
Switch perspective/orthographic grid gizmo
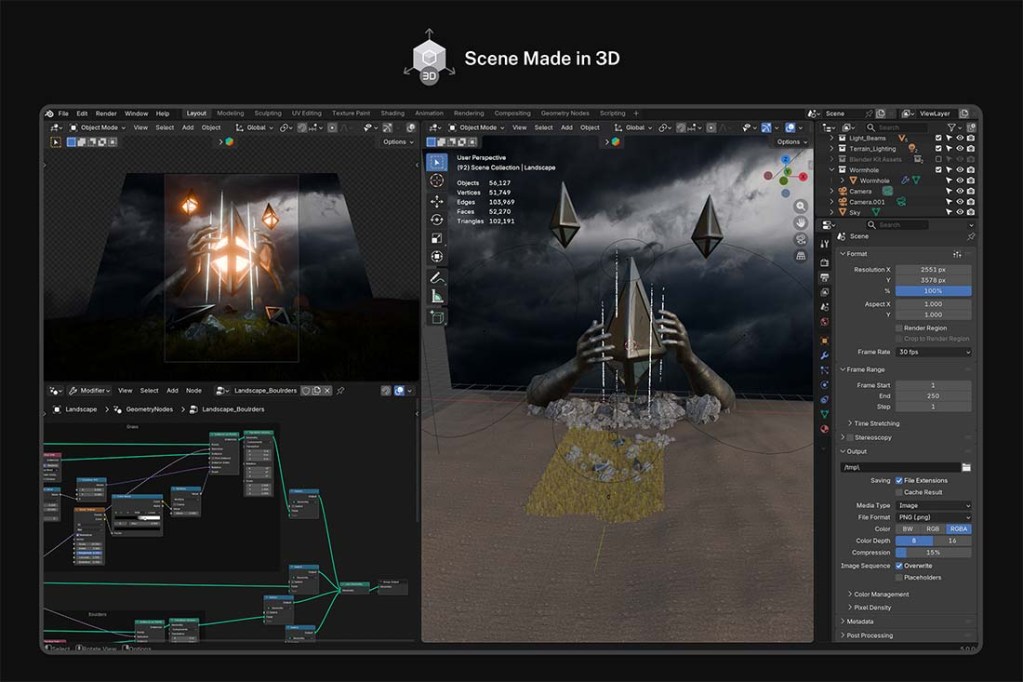click(x=801, y=256)
